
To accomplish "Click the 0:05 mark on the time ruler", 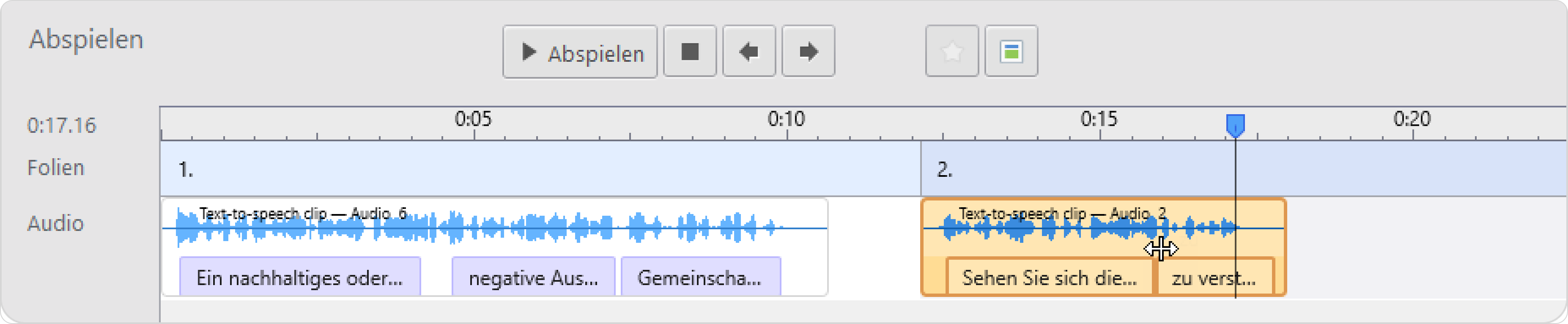I will pos(474,119).
